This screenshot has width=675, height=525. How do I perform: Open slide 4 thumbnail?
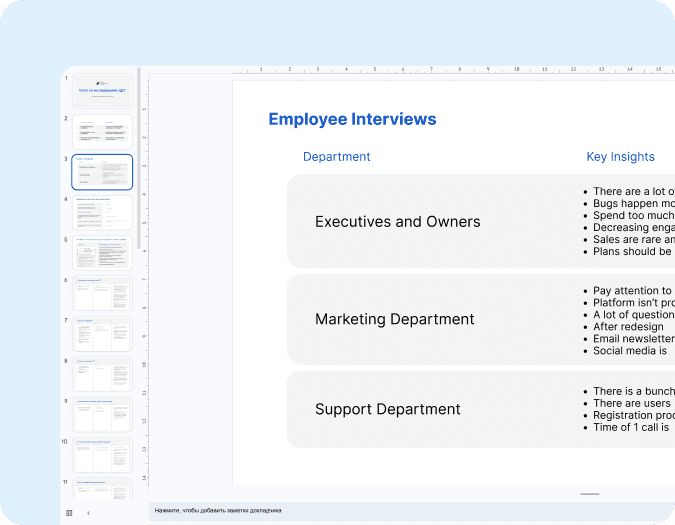click(102, 213)
